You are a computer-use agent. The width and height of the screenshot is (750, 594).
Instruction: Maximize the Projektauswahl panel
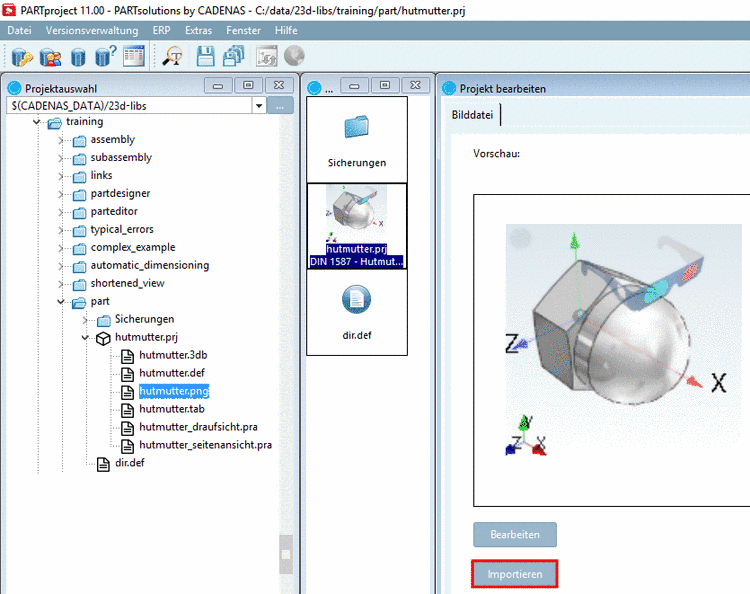click(248, 86)
